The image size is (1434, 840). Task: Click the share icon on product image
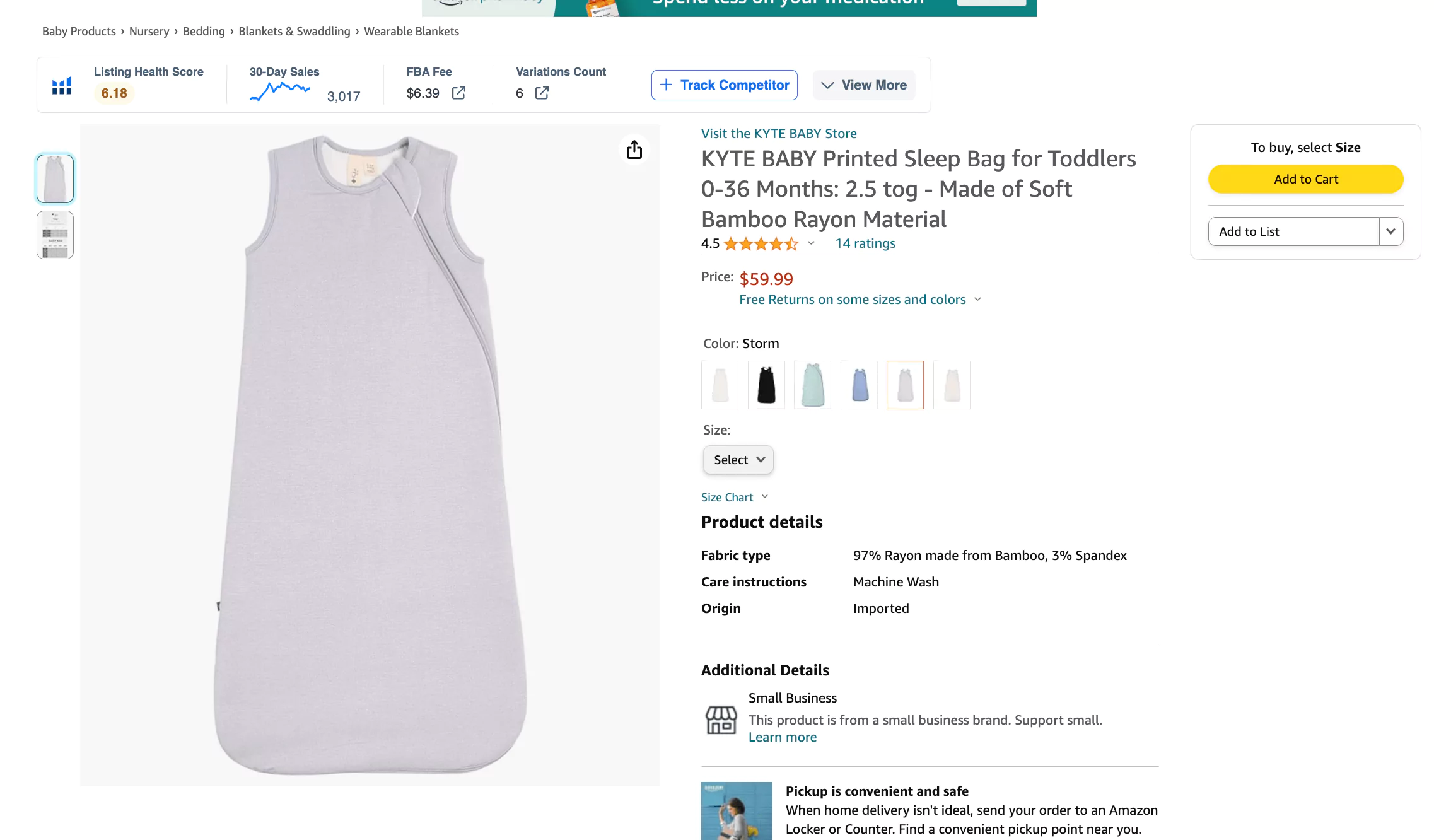click(x=634, y=149)
